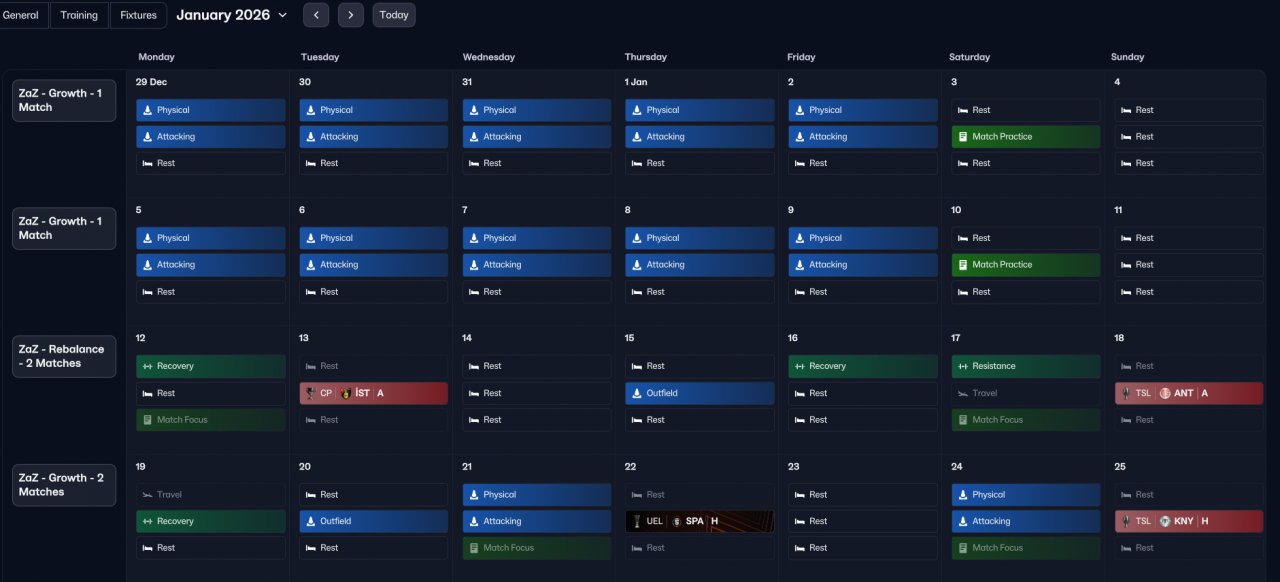Click the Antalyaspor badge on Sunday 18 fixture
Image resolution: width=1280 pixels, height=582 pixels.
[1164, 393]
